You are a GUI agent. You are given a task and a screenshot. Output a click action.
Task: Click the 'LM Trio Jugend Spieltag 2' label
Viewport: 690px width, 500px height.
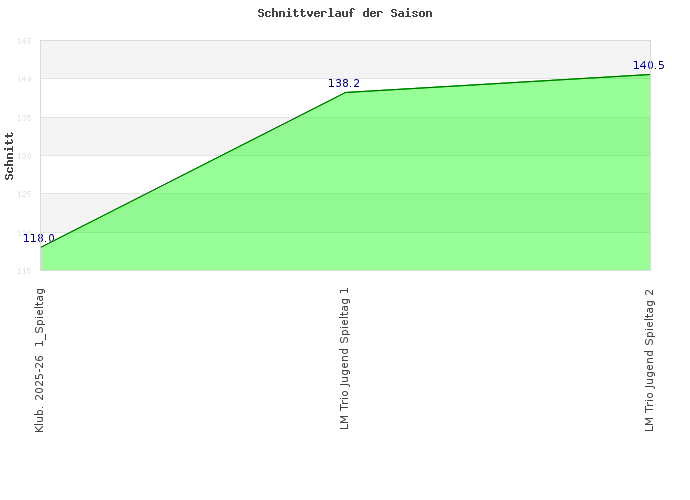(x=650, y=359)
